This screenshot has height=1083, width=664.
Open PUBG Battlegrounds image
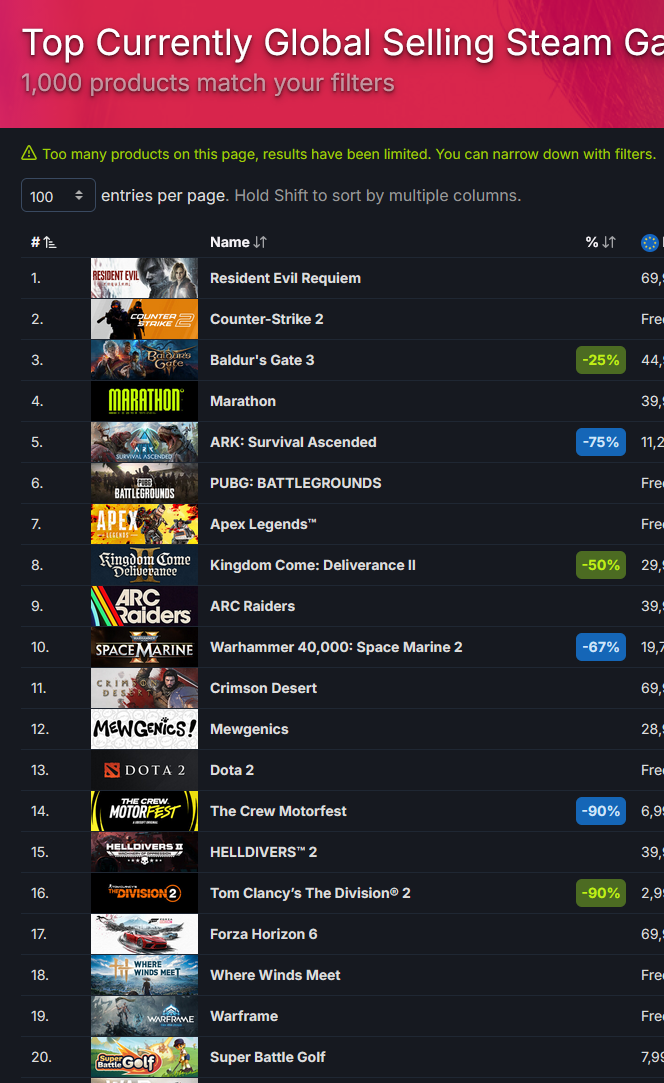[144, 483]
